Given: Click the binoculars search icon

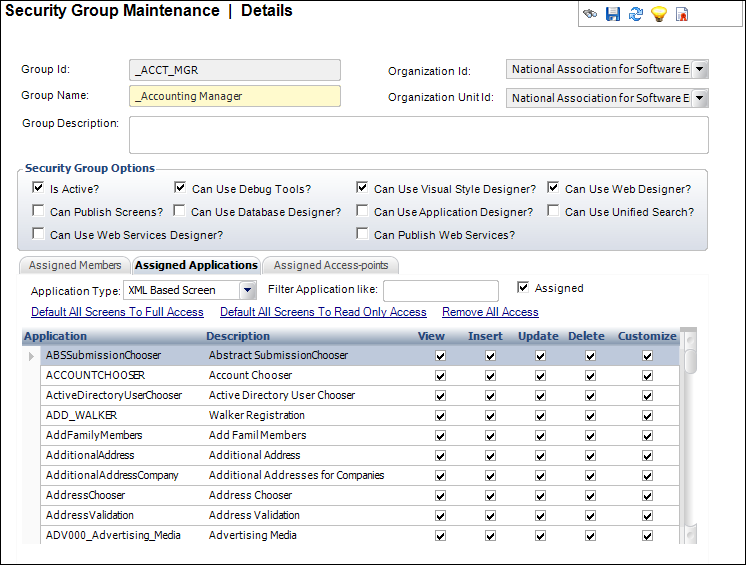Looking at the screenshot, I should coord(591,14).
